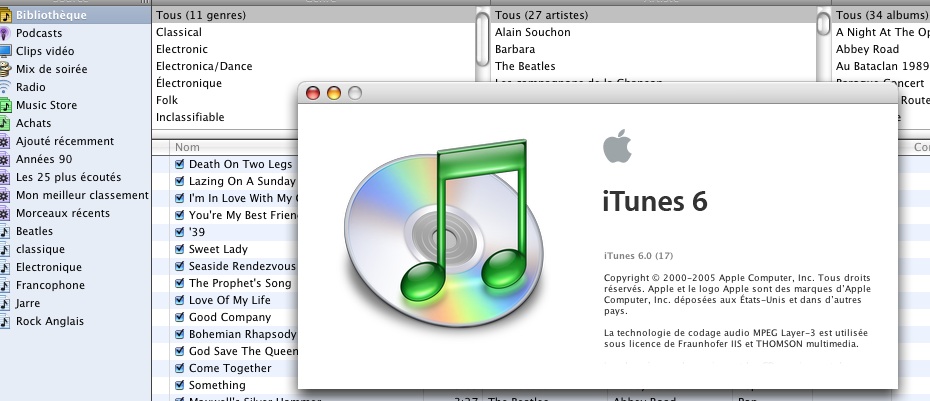930x401 pixels.
Task: Click the Radio antenna icon
Action: click(5, 87)
